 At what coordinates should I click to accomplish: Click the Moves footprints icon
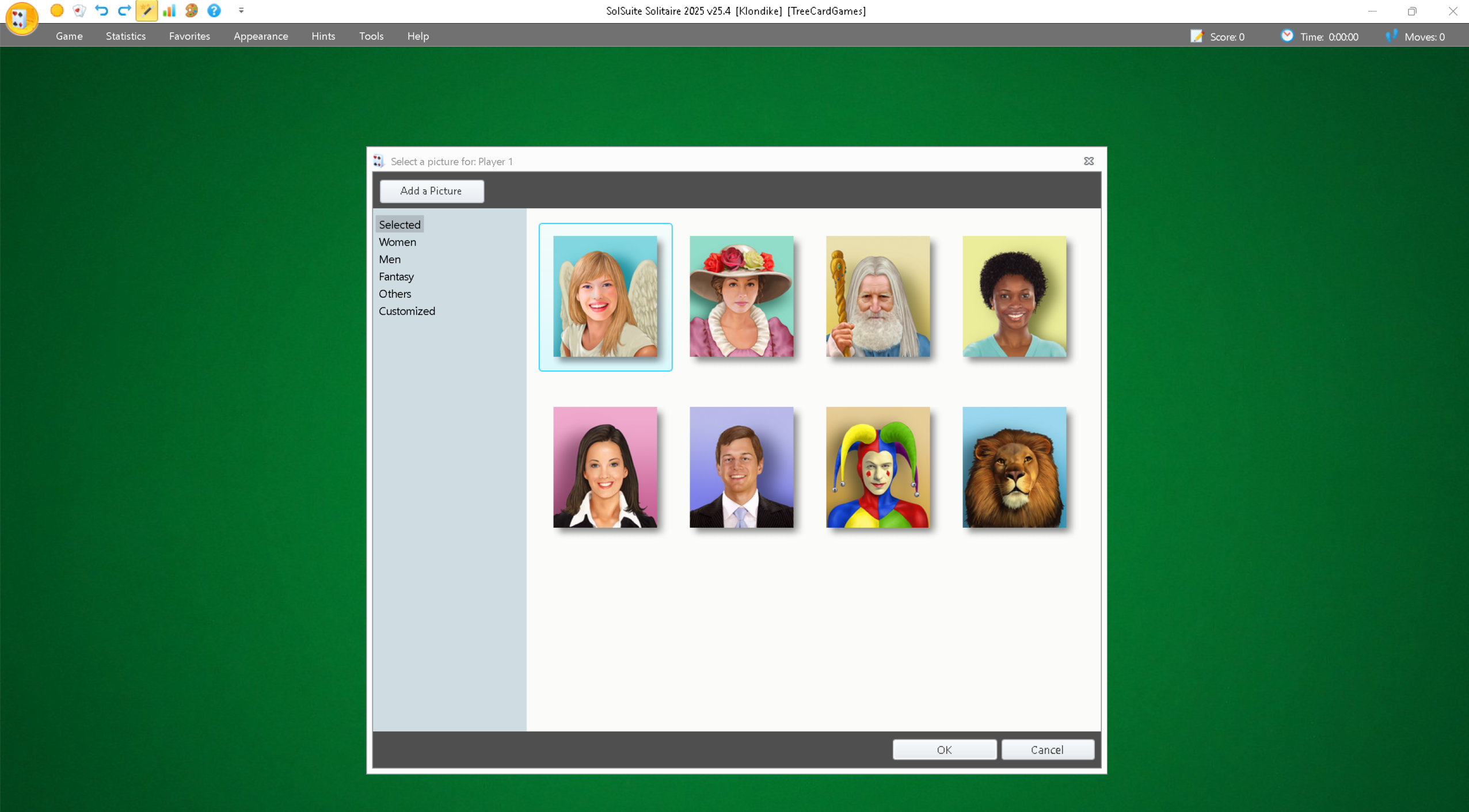[x=1391, y=36]
